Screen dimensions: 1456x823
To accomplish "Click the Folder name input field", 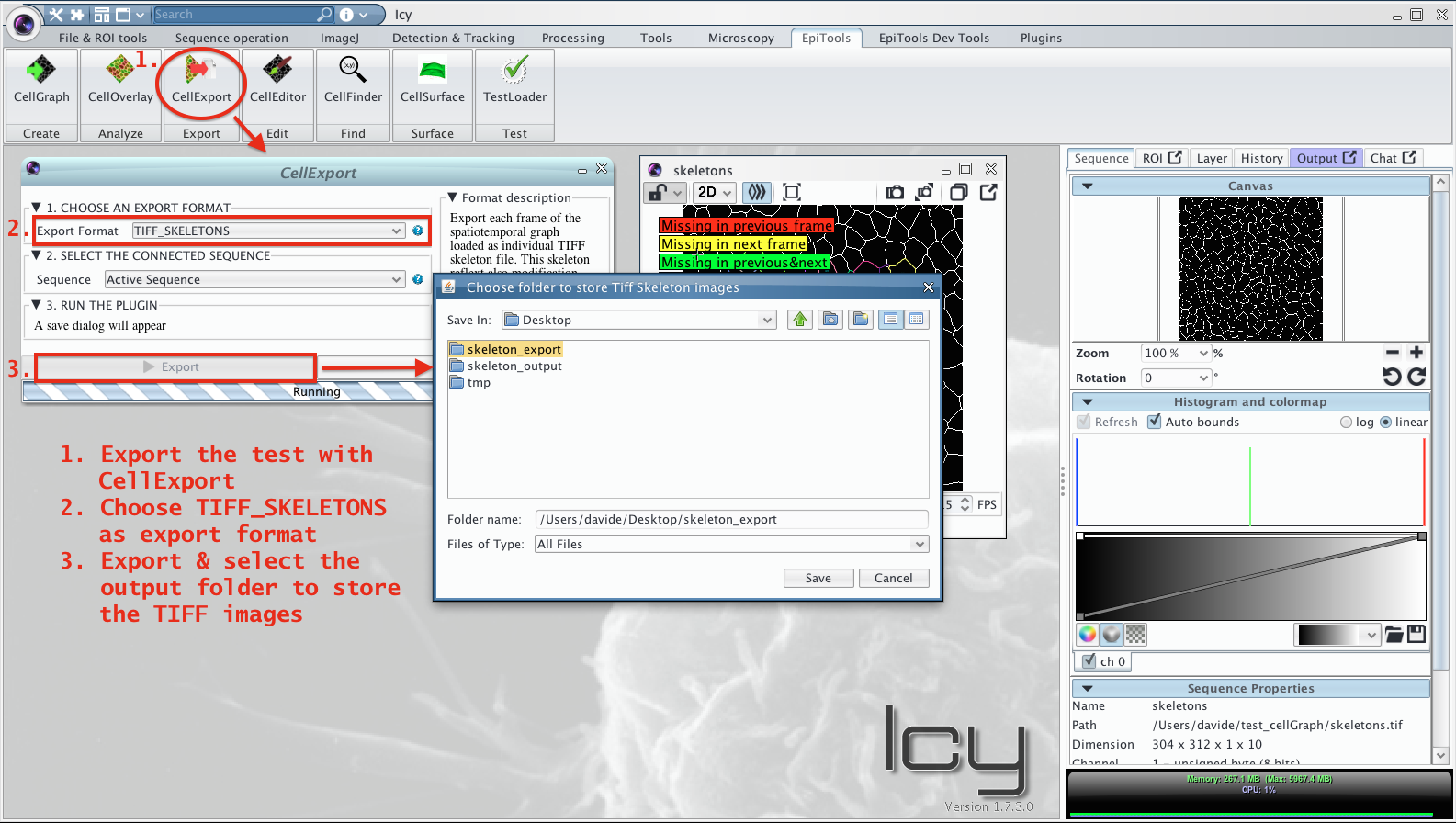I will 731,519.
